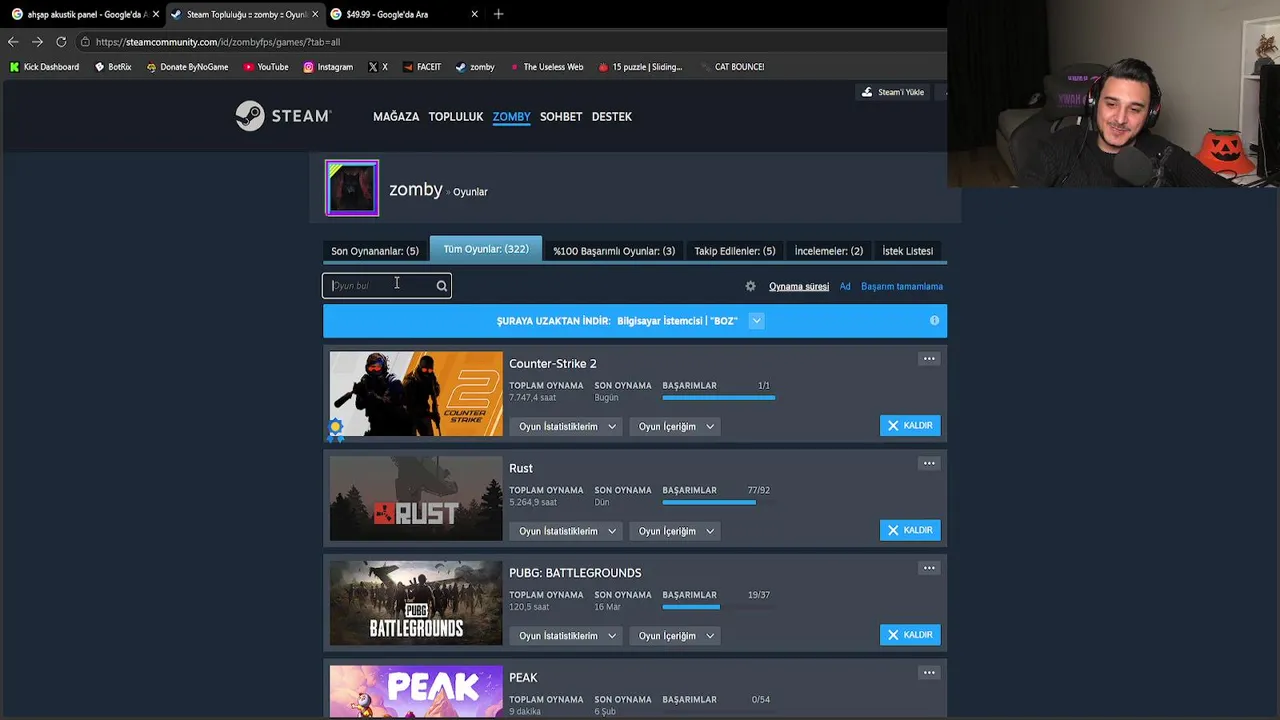This screenshot has width=1280, height=720.
Task: Click the info icon on remote download bar
Action: (x=934, y=321)
